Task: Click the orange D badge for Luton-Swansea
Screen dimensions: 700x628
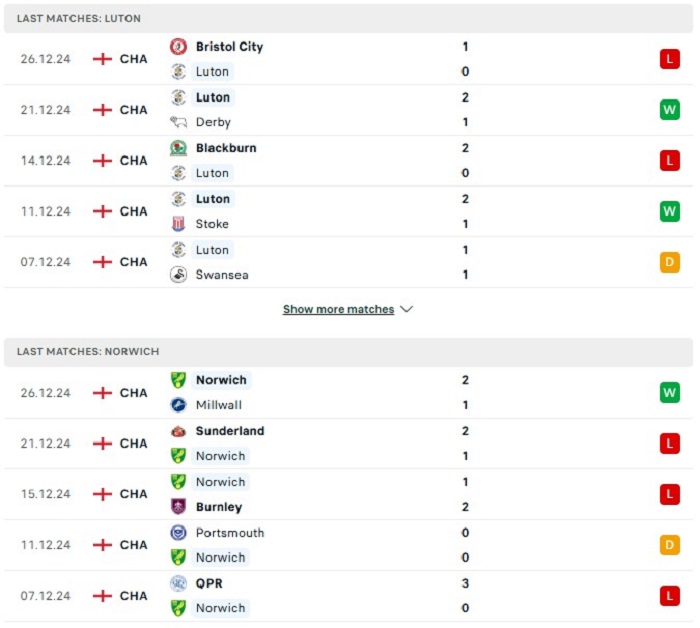Action: [670, 262]
